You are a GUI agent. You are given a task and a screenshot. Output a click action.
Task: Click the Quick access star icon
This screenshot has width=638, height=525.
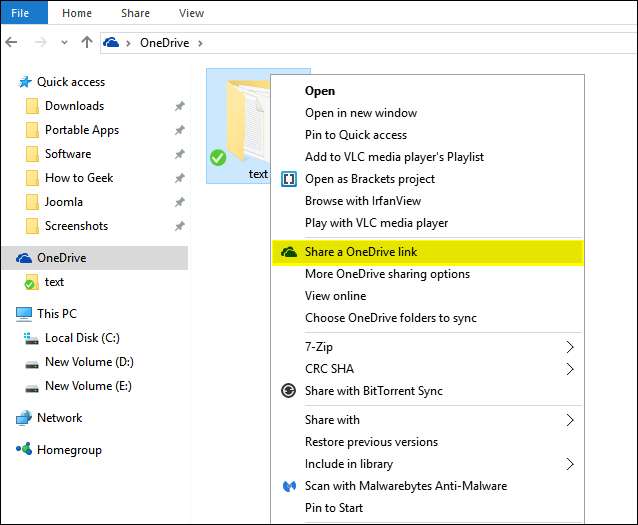[x=24, y=82]
